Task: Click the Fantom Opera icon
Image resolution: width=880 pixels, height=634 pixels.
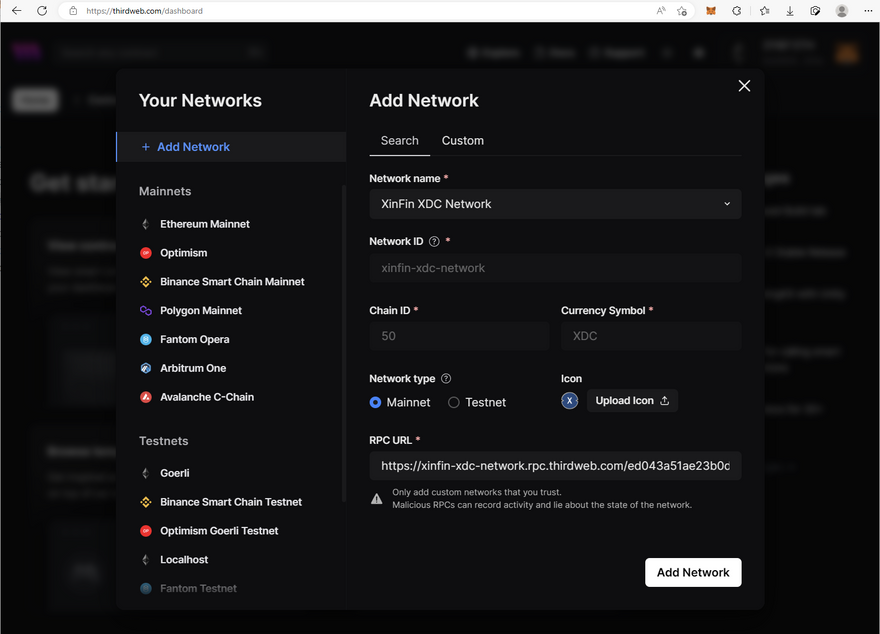Action: [145, 339]
